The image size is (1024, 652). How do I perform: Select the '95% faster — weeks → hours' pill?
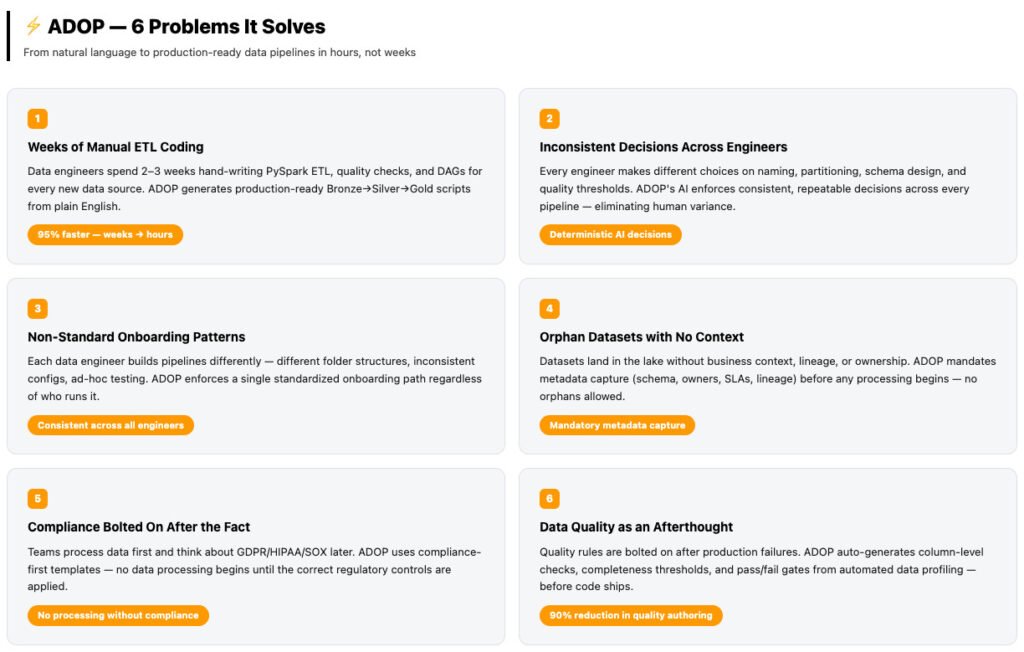tap(105, 235)
